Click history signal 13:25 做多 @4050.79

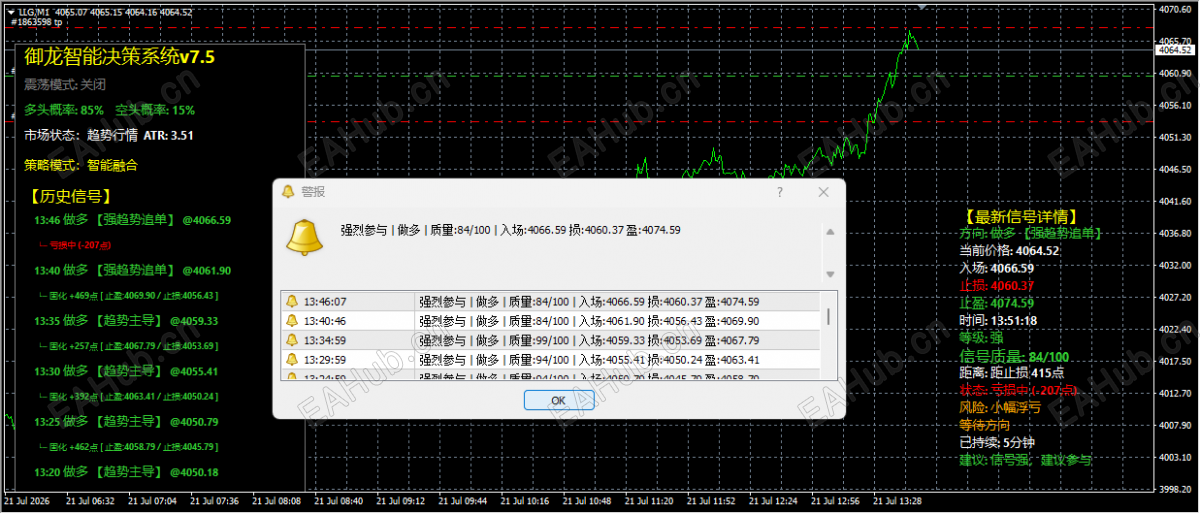click(126, 421)
